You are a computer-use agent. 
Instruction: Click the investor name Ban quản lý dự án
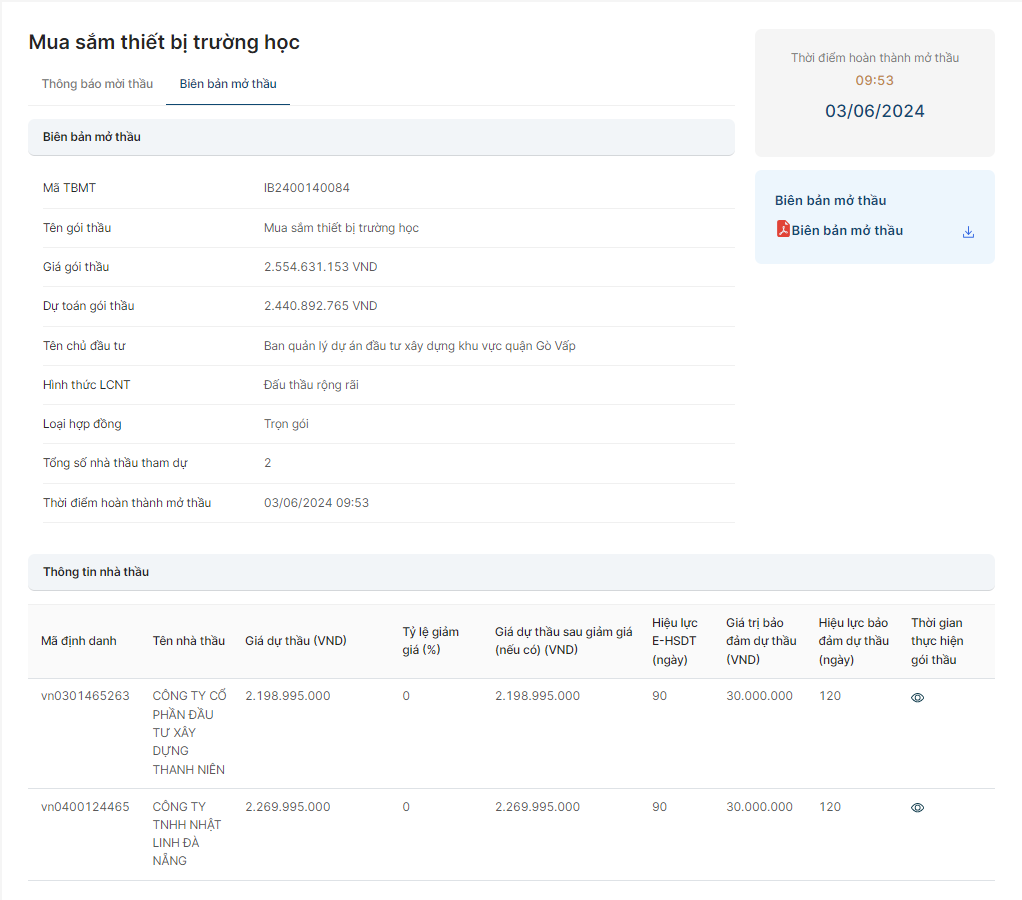[419, 346]
